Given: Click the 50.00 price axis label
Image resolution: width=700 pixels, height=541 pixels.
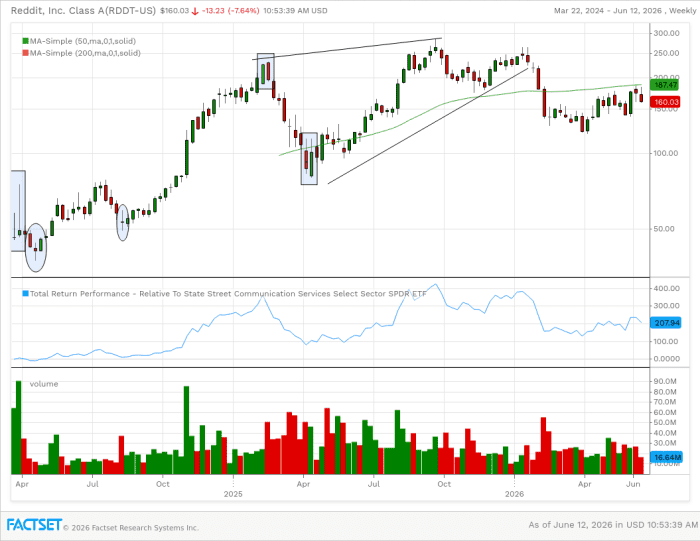Looking at the screenshot, I should pyautogui.click(x=664, y=229).
